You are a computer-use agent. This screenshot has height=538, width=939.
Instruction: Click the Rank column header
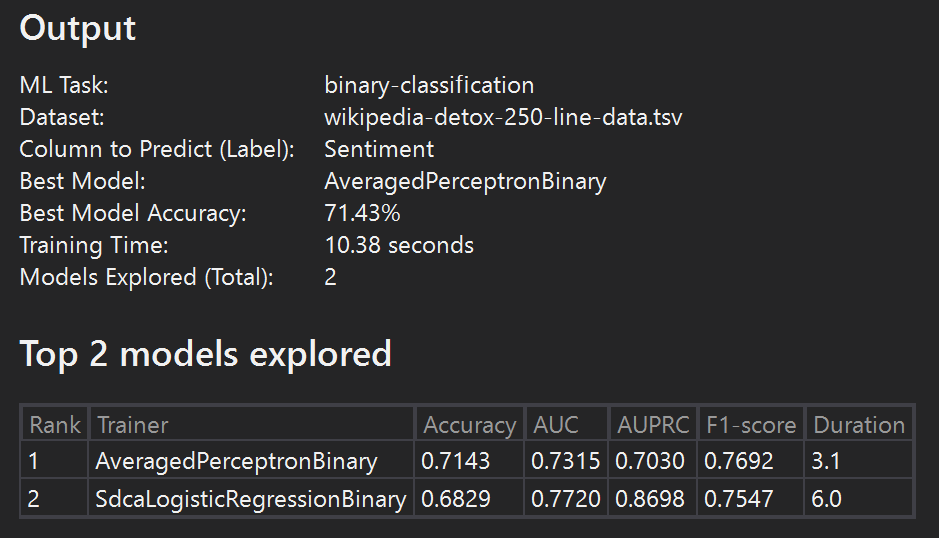coord(55,425)
